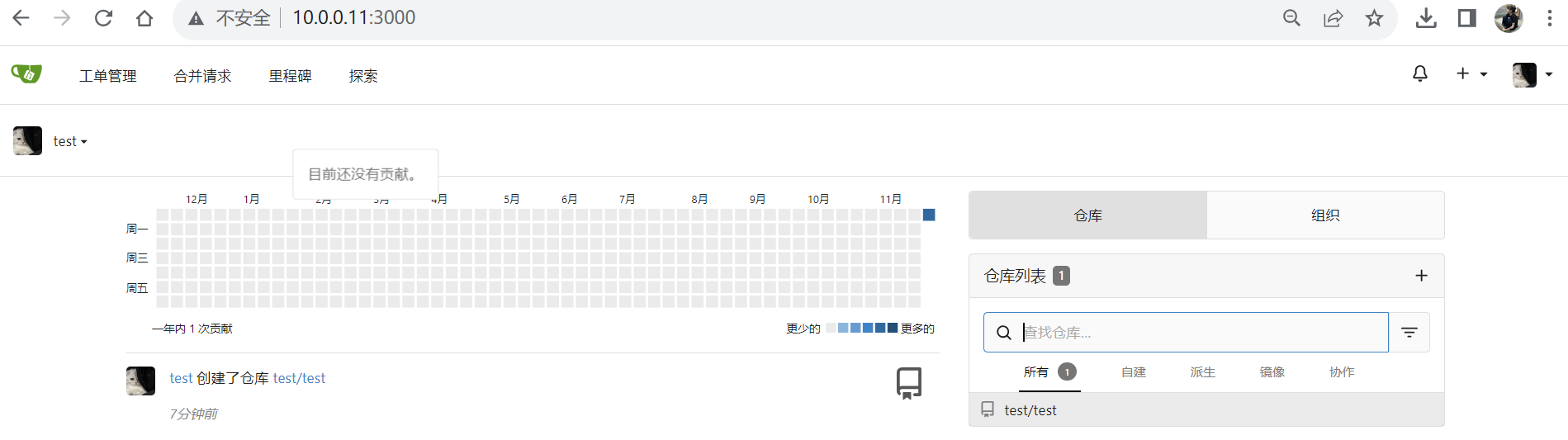Open the 合并请求 menu item
This screenshot has height=440, width=1568.
202,76
